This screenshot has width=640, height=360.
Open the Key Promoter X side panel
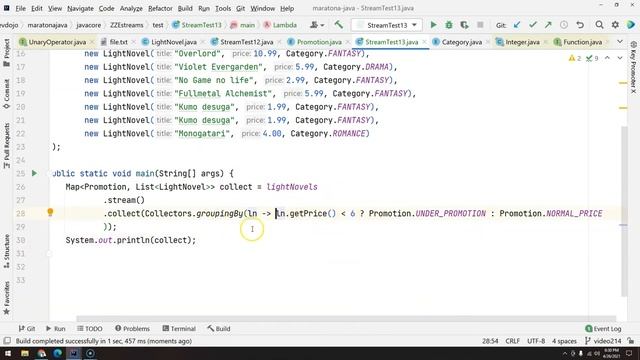tap(633, 67)
